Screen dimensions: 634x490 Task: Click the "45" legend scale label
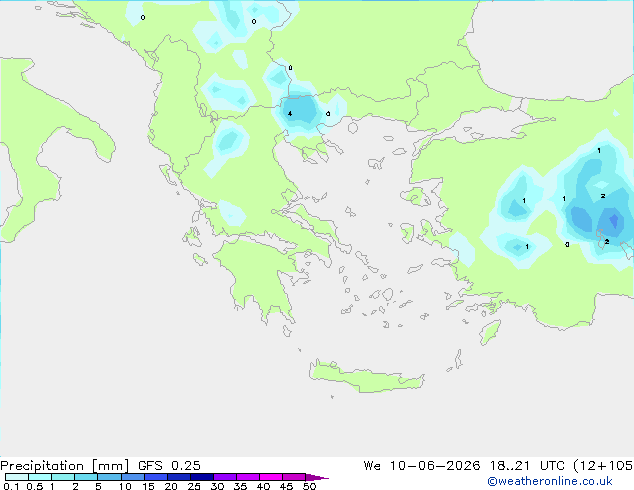tap(286, 486)
